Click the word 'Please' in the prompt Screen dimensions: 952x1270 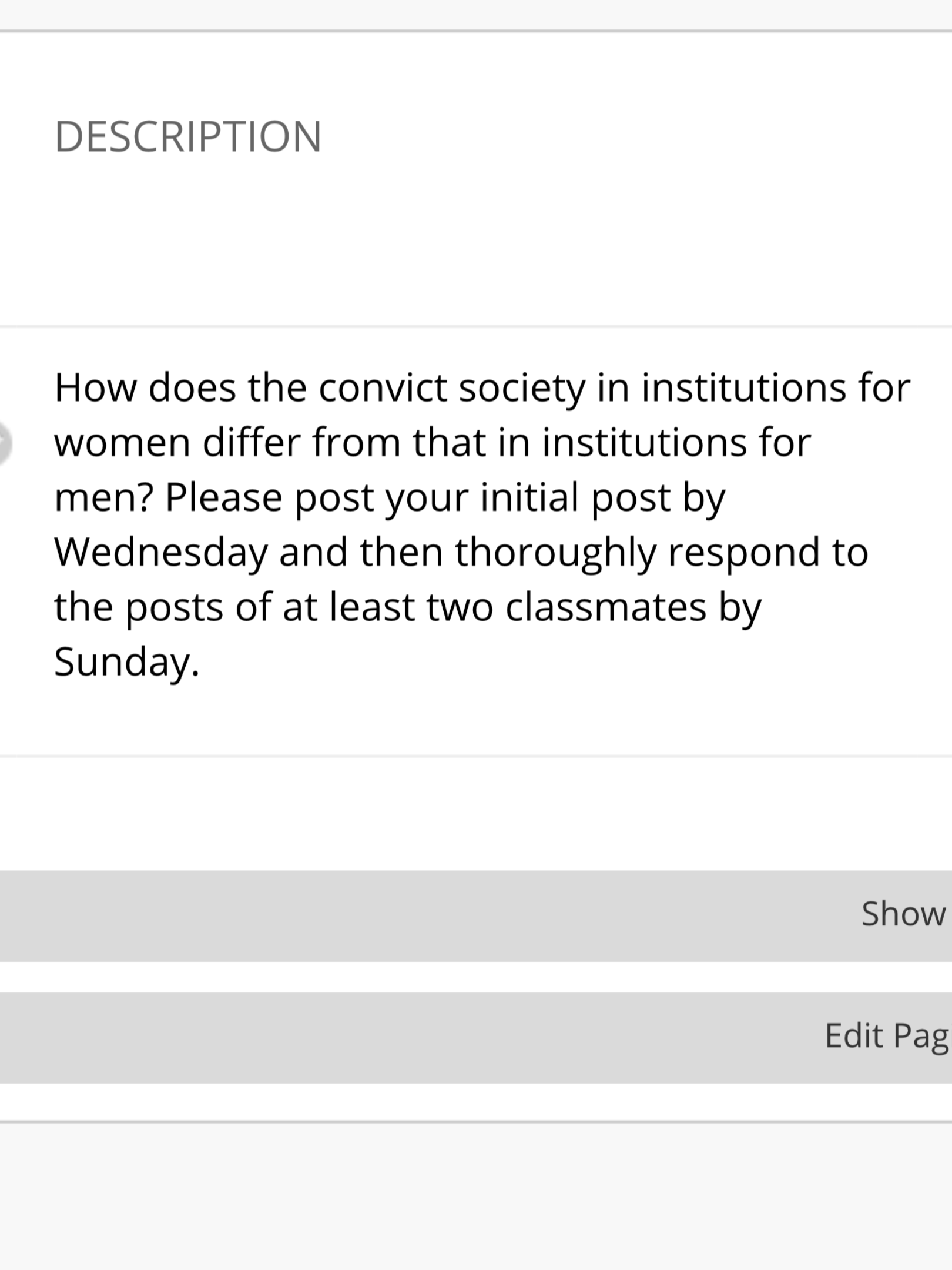(224, 498)
